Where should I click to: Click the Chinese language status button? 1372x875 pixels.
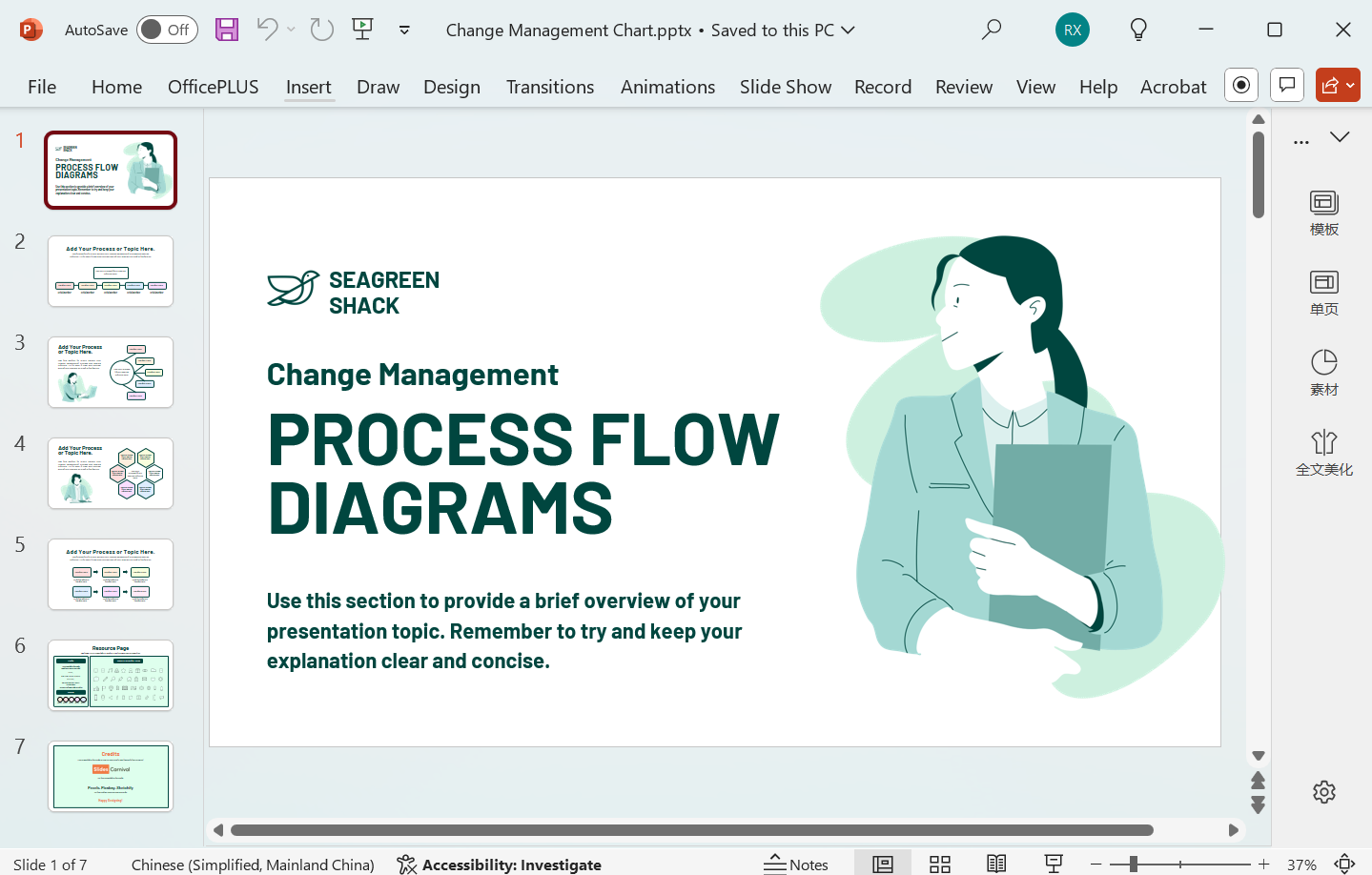pos(253,865)
